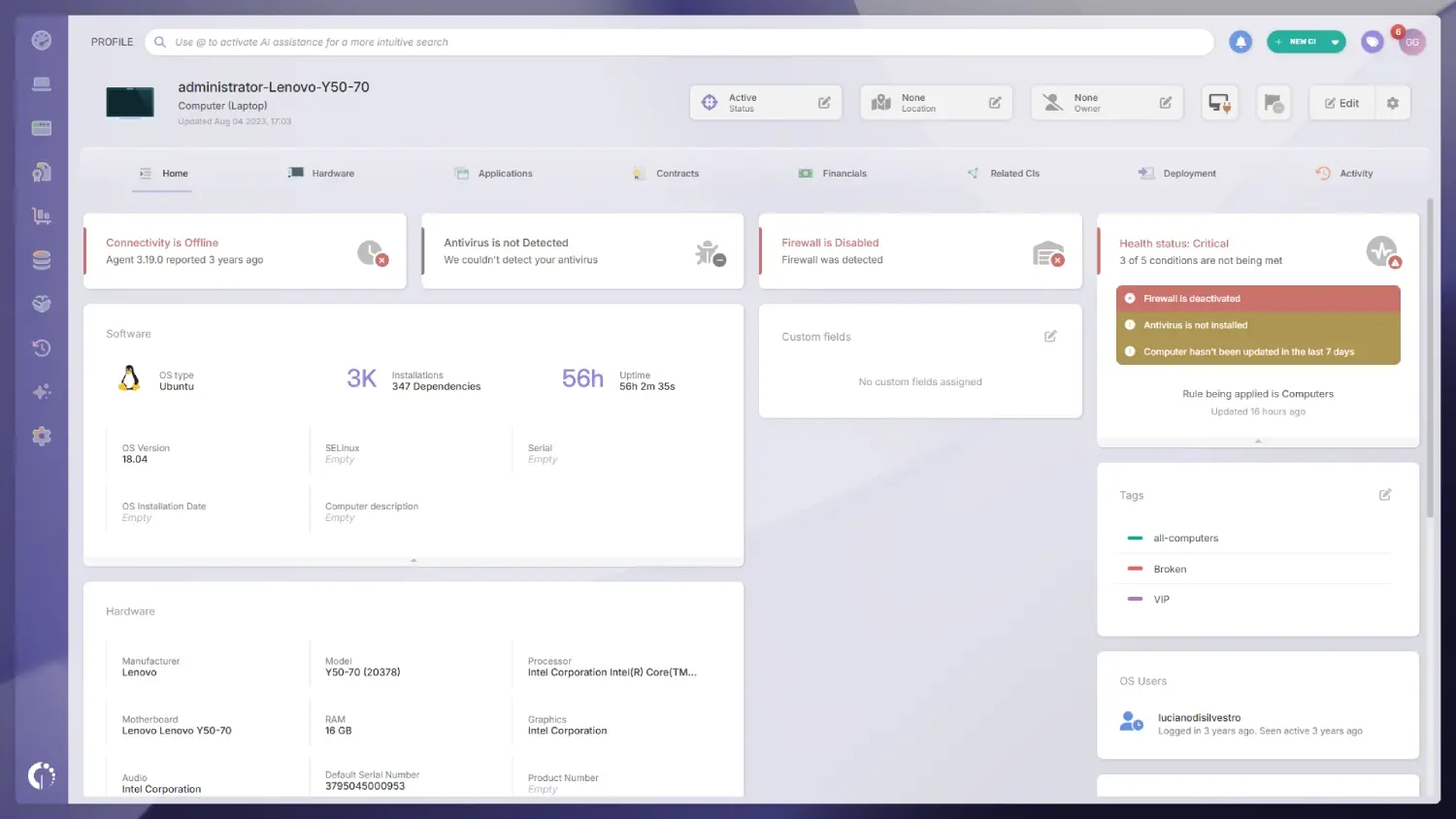Show the Deployment tab
Image resolution: width=1456 pixels, height=819 pixels.
tap(1177, 174)
